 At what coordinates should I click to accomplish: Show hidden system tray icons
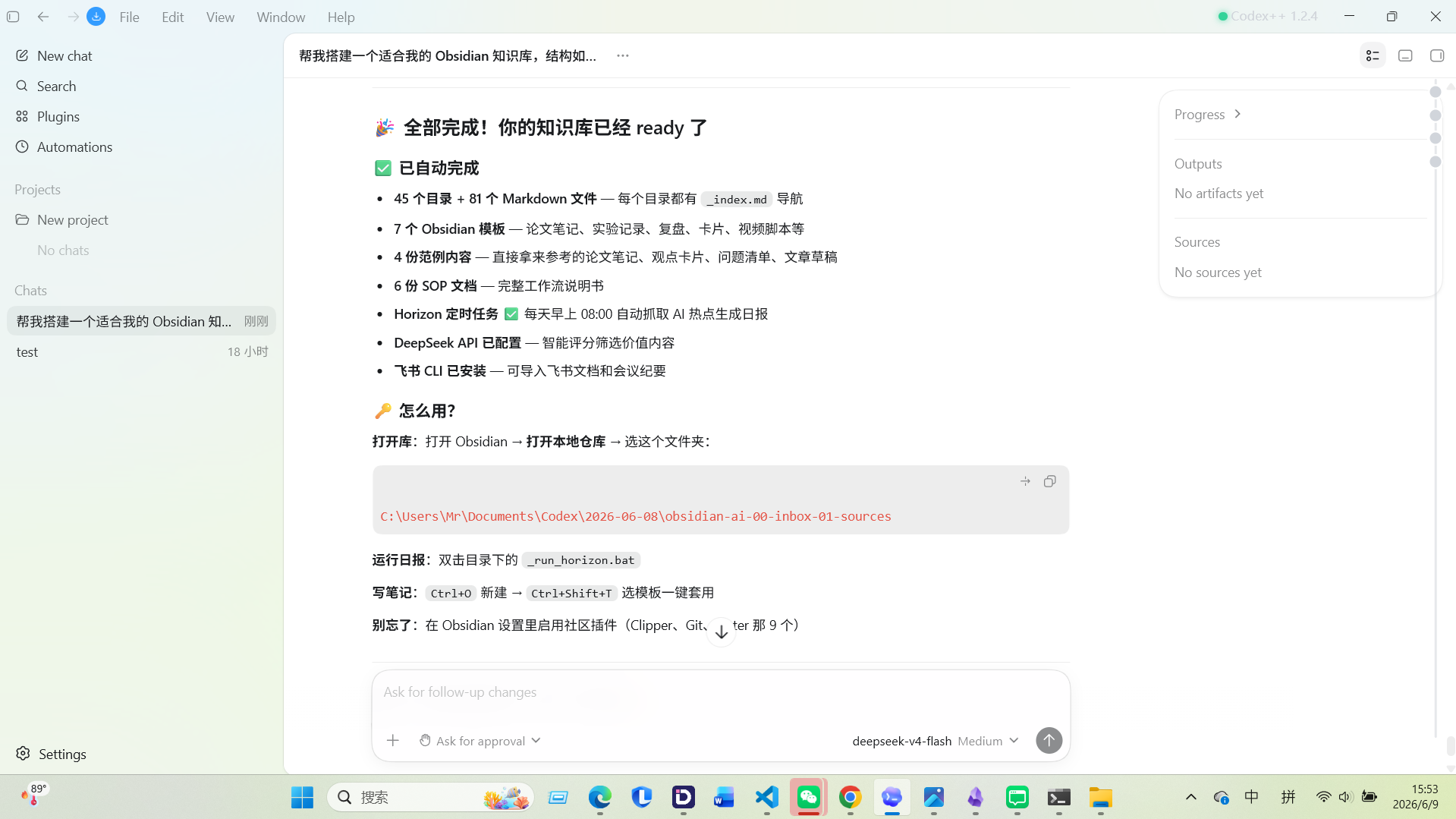point(1191,797)
